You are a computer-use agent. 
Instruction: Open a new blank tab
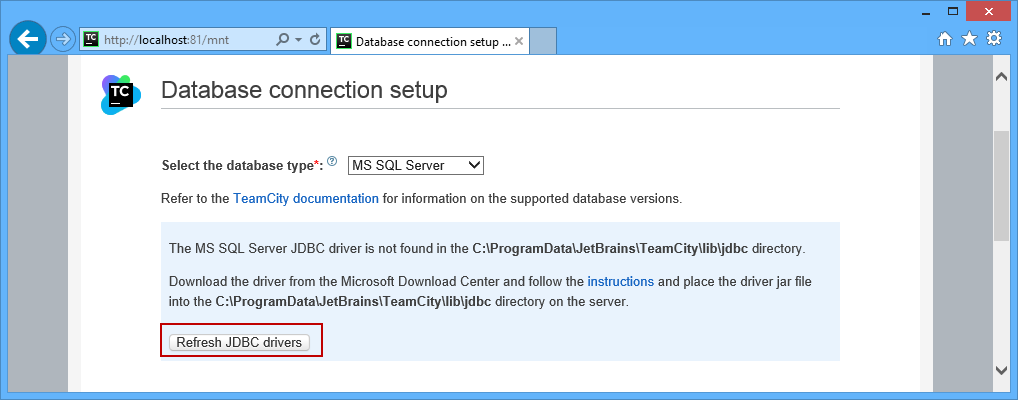[543, 41]
